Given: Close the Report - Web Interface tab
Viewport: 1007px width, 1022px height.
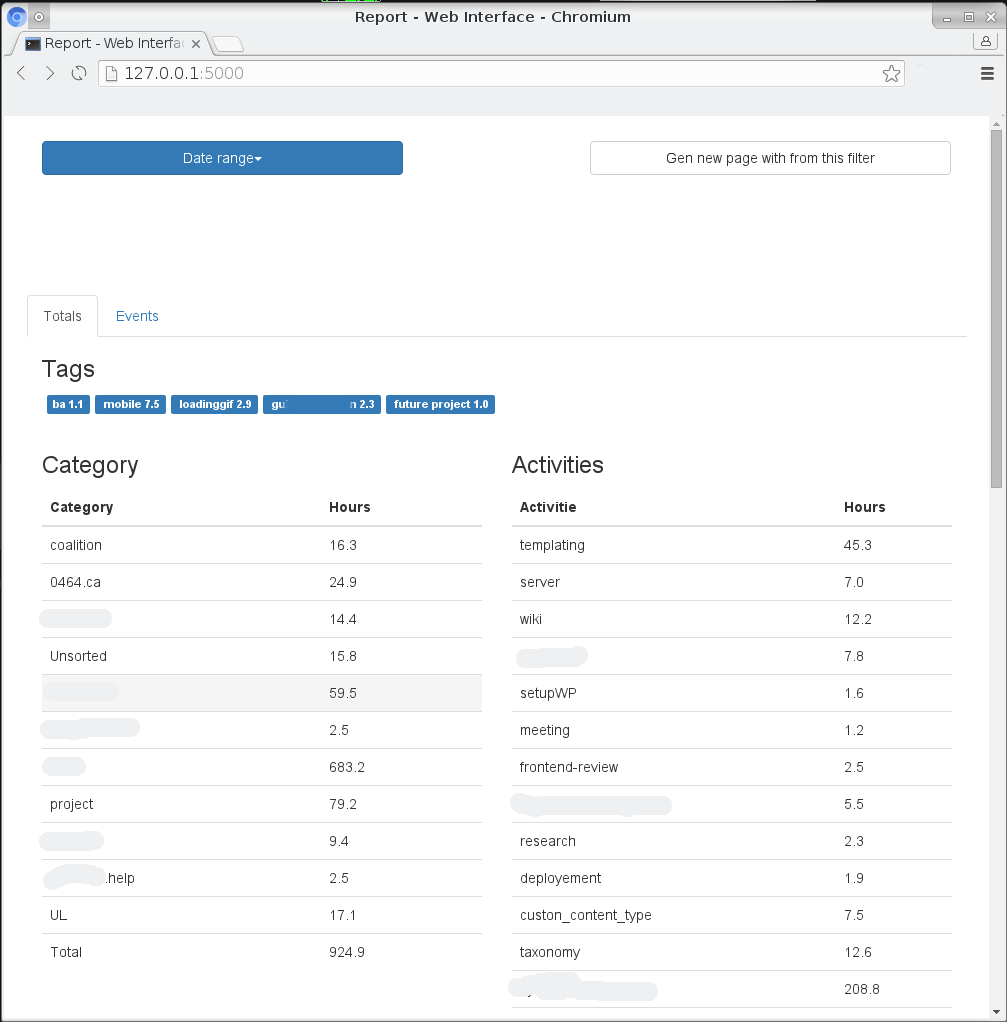Looking at the screenshot, I should tap(196, 44).
